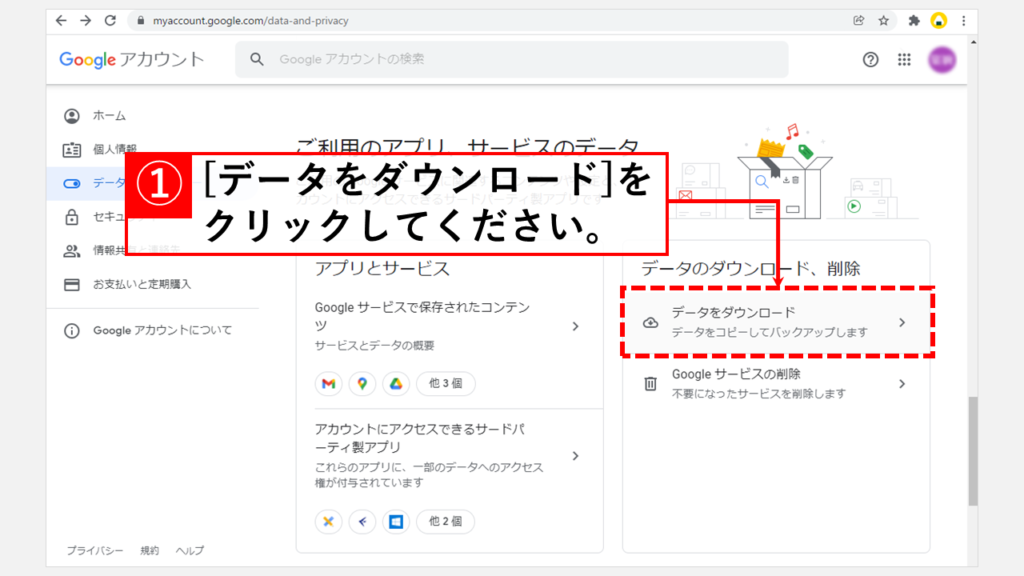This screenshot has height=576, width=1024.
Task: Open the Extensions puzzle icon
Action: (x=913, y=20)
